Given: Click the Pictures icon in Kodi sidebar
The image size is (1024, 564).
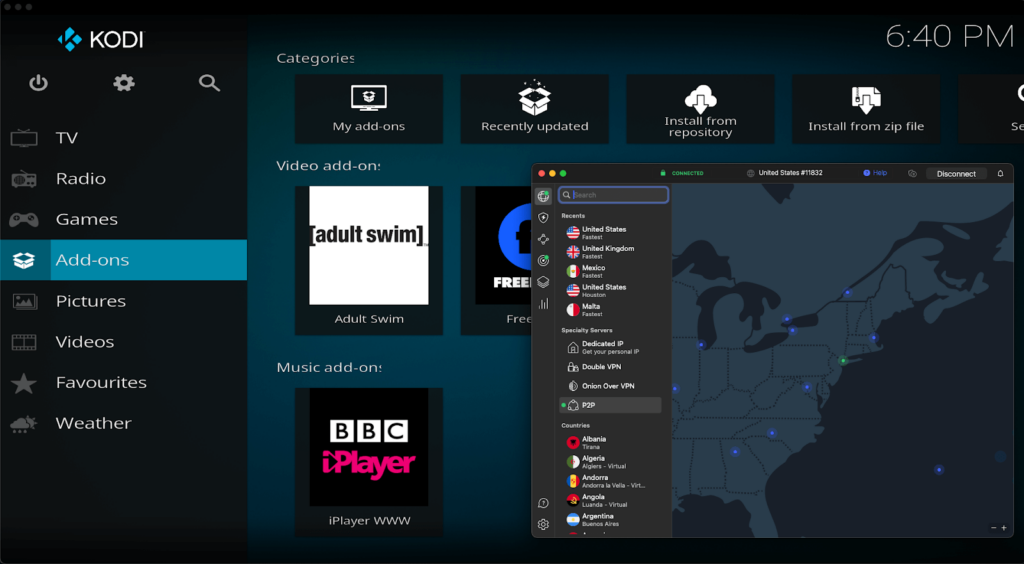Looking at the screenshot, I should (x=24, y=301).
